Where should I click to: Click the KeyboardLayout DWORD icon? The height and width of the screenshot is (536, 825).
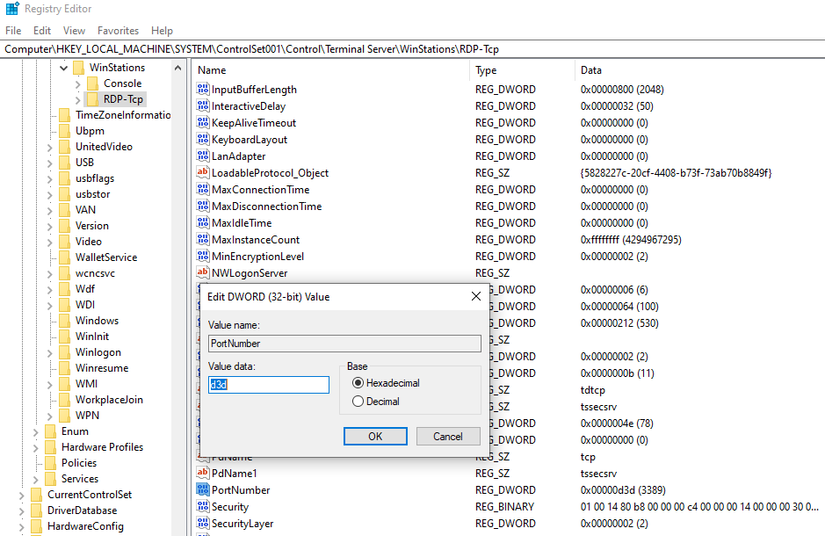pyautogui.click(x=203, y=139)
